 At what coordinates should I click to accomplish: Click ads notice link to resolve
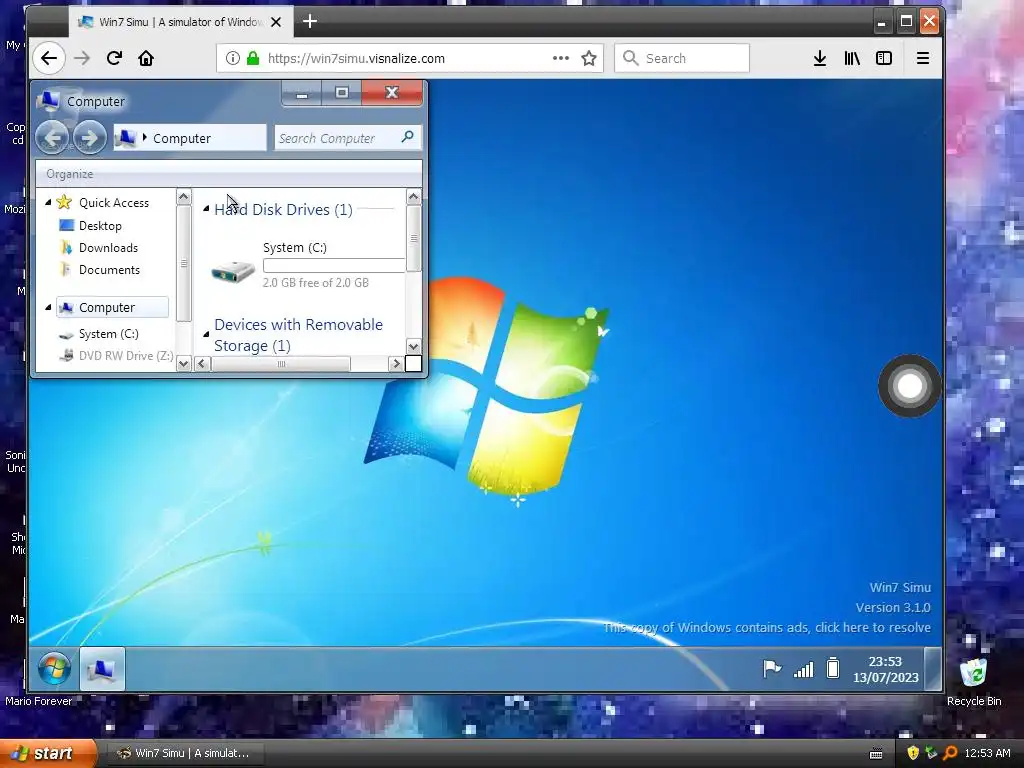click(x=767, y=628)
